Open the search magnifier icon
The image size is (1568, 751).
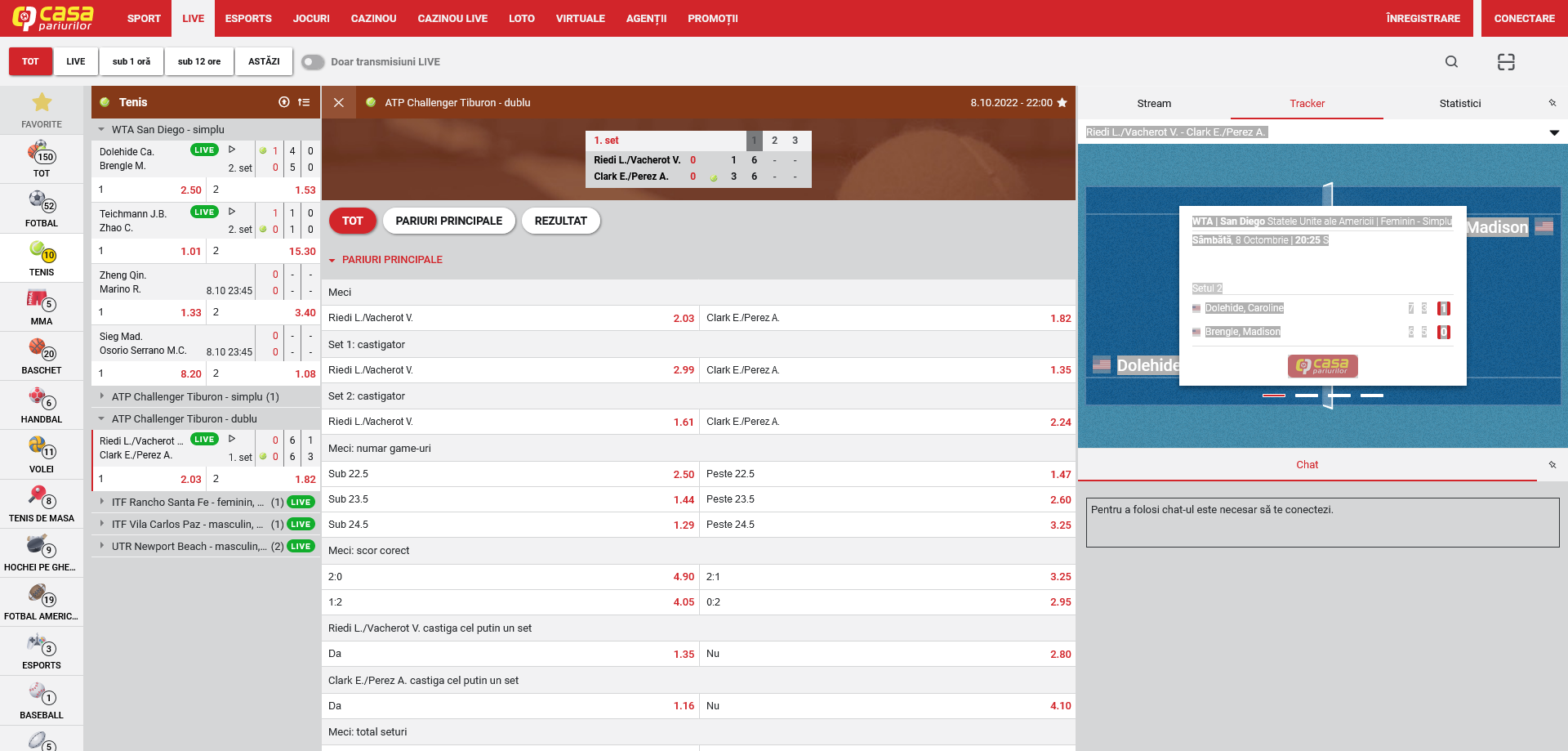[1451, 61]
